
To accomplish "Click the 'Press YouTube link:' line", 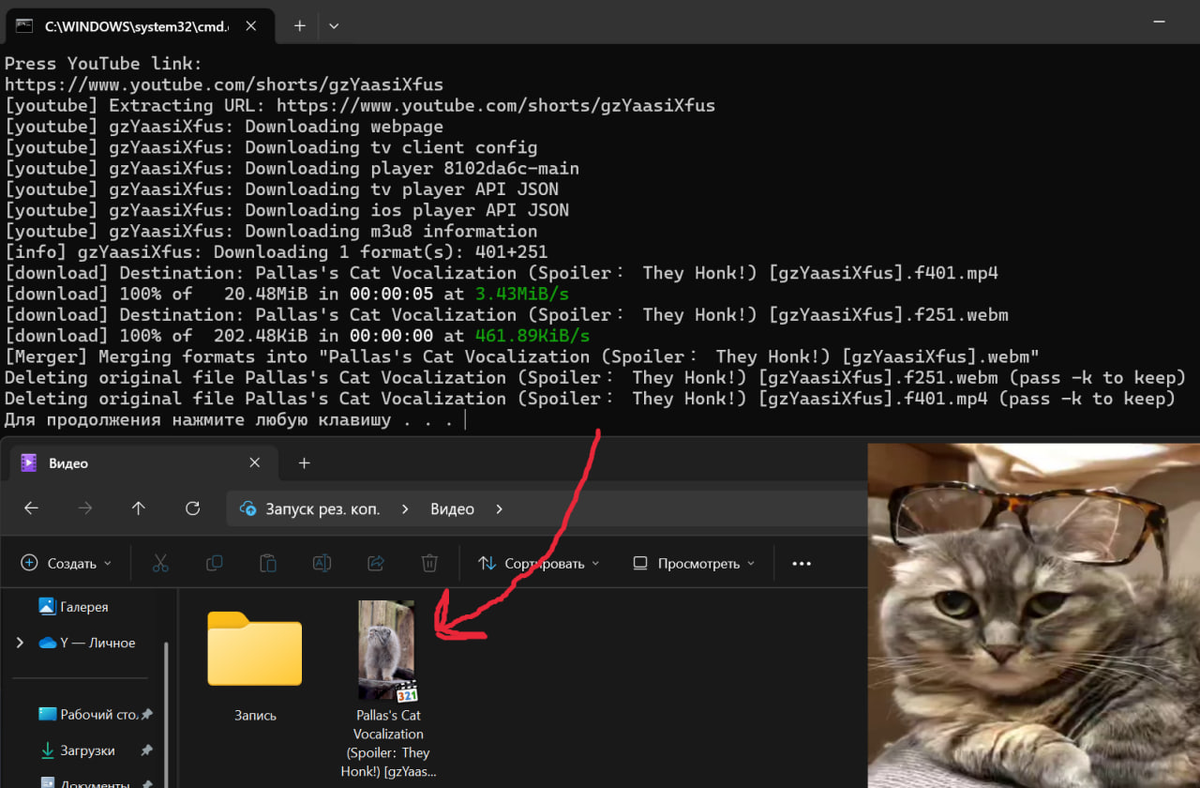I will pos(103,63).
